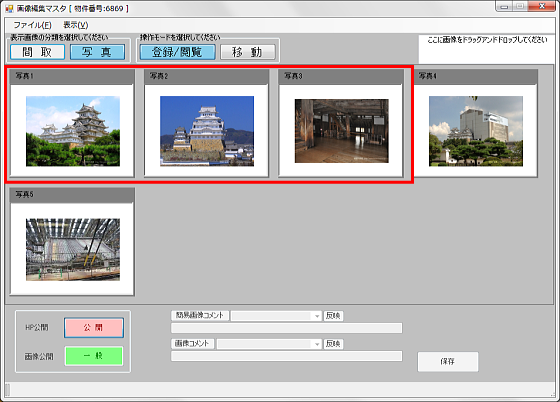
Task: Click 反映 next to 画像コメント
Action: (x=333, y=344)
